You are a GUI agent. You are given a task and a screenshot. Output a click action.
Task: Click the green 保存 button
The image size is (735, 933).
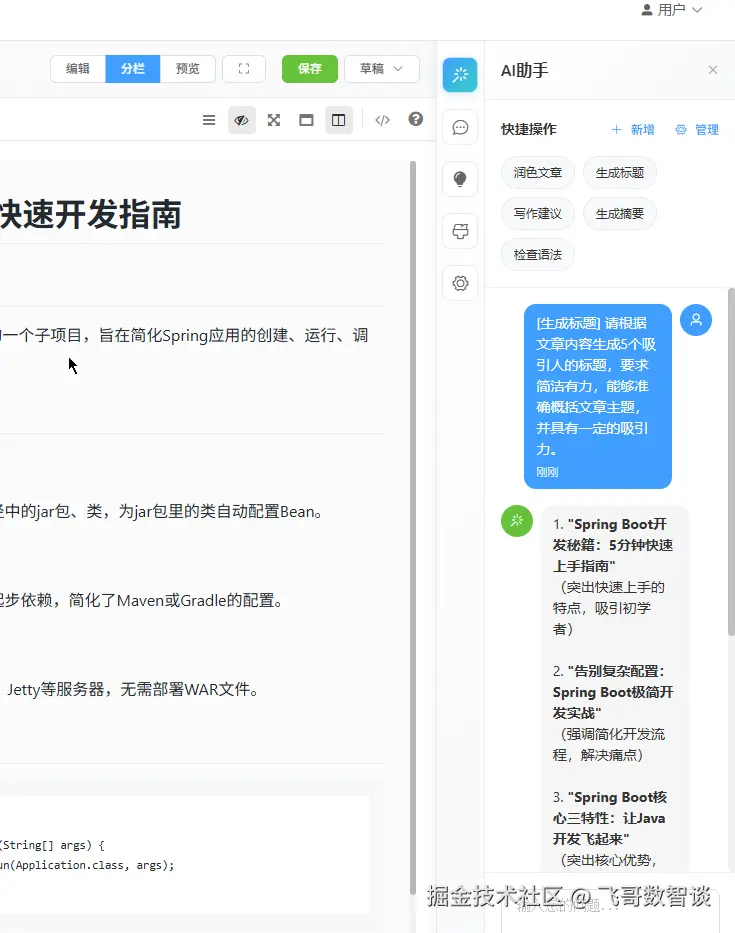pos(309,69)
